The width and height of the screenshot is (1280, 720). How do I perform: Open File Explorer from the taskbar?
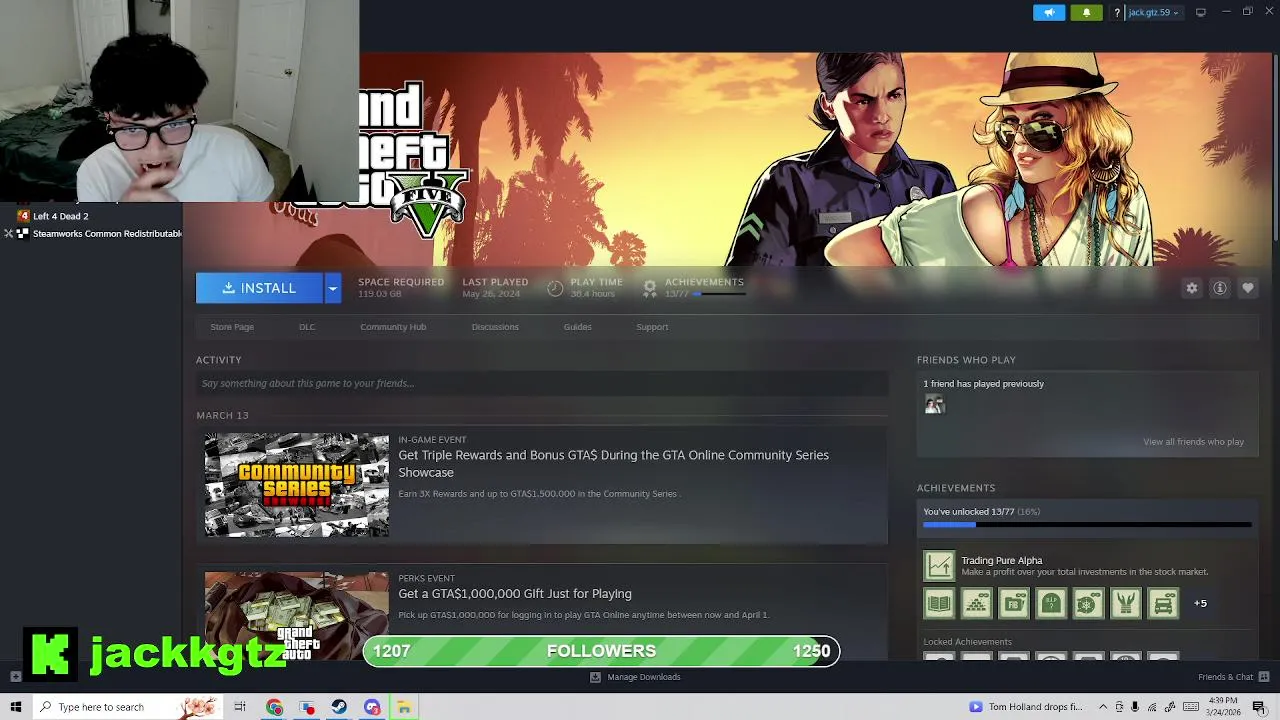404,707
